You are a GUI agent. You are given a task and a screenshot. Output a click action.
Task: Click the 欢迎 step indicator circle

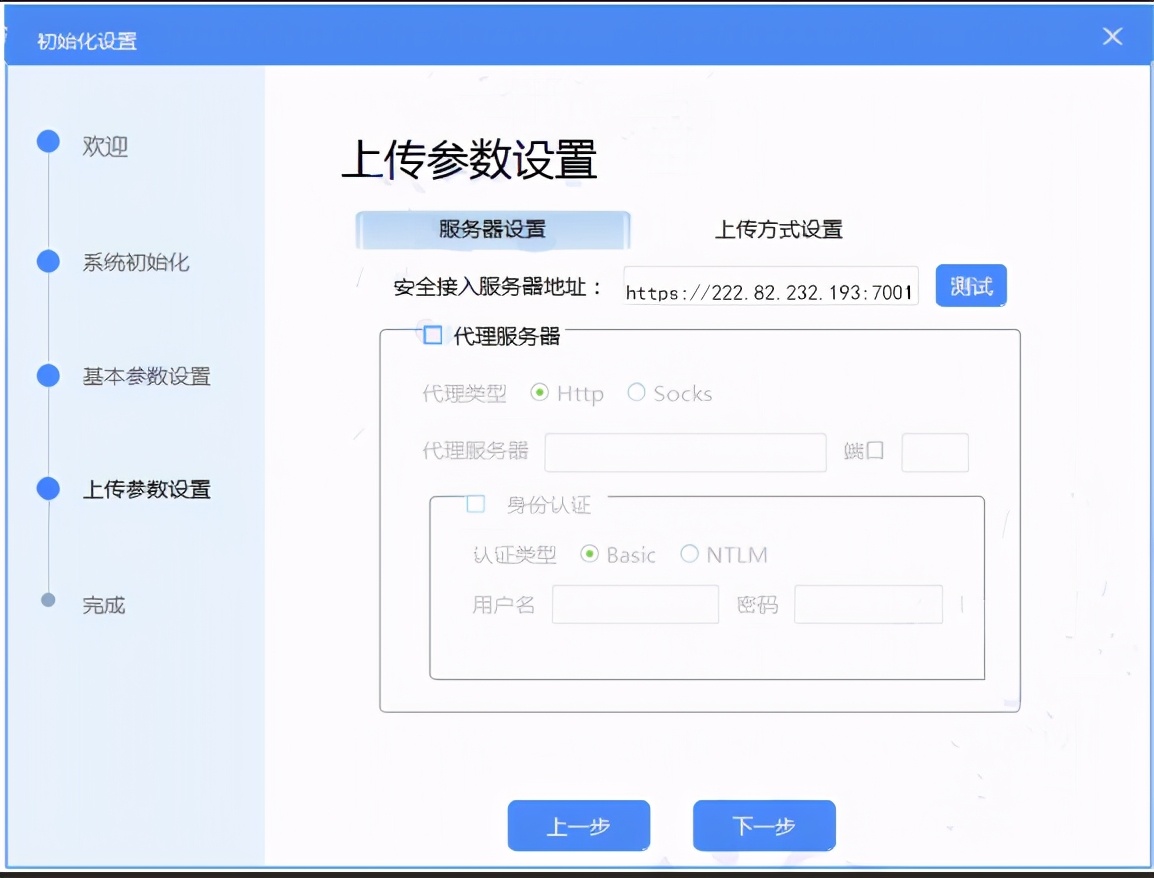click(50, 143)
